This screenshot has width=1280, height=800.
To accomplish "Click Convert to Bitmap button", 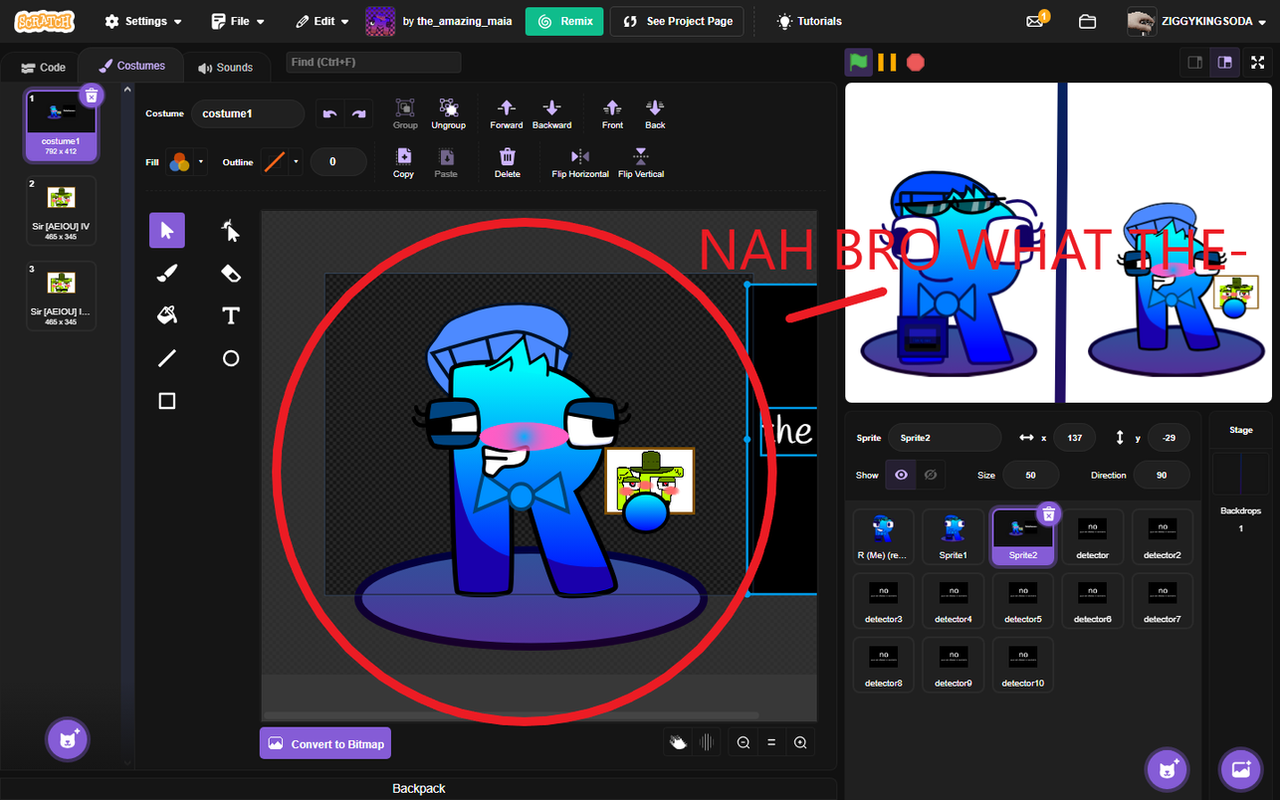I will point(325,743).
